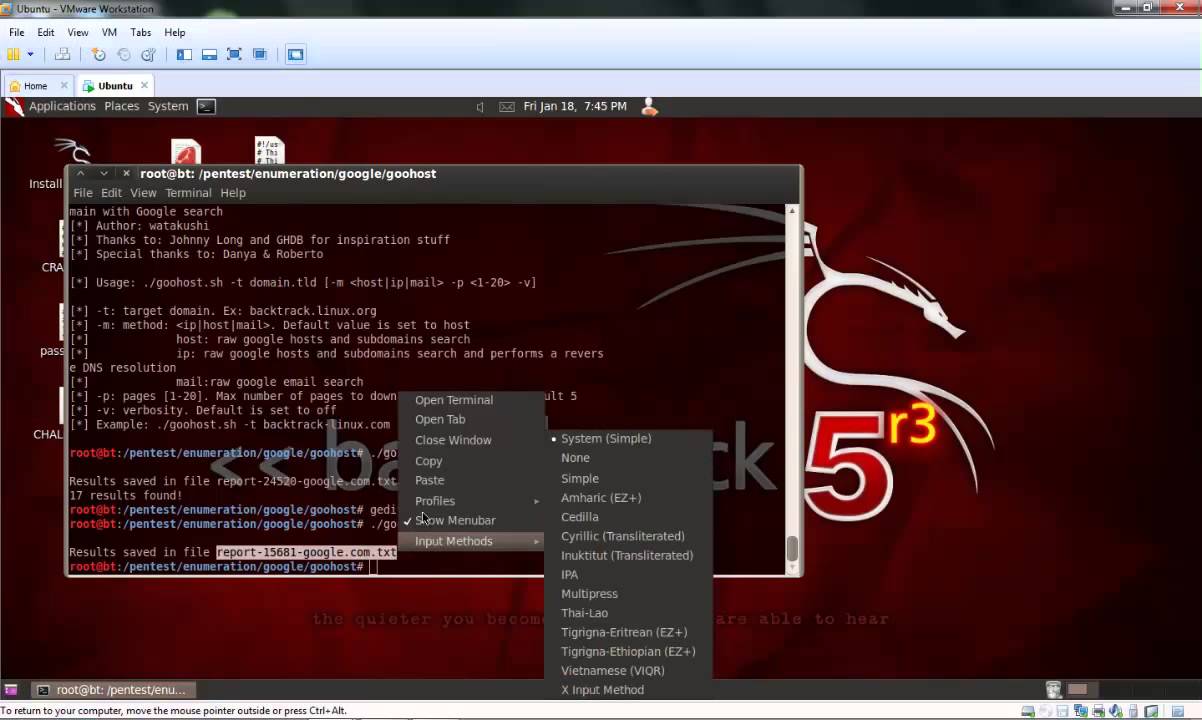Screen dimensions: 1202x720
Task: Click the revert to snapshot icon
Action: (123, 54)
